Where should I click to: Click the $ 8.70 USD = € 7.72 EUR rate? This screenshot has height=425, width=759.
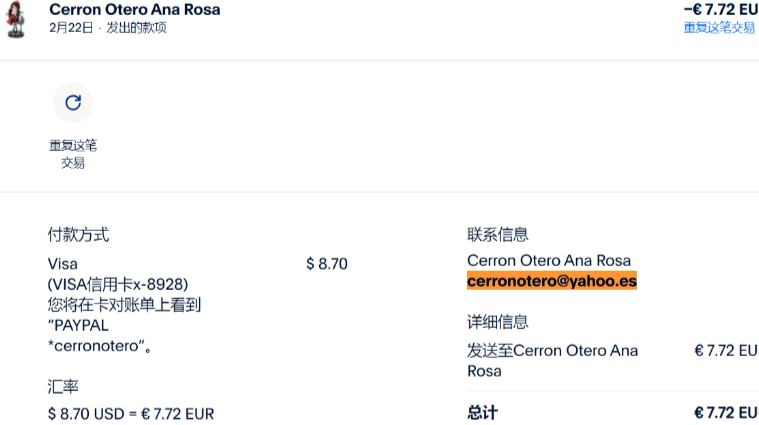[x=131, y=413]
